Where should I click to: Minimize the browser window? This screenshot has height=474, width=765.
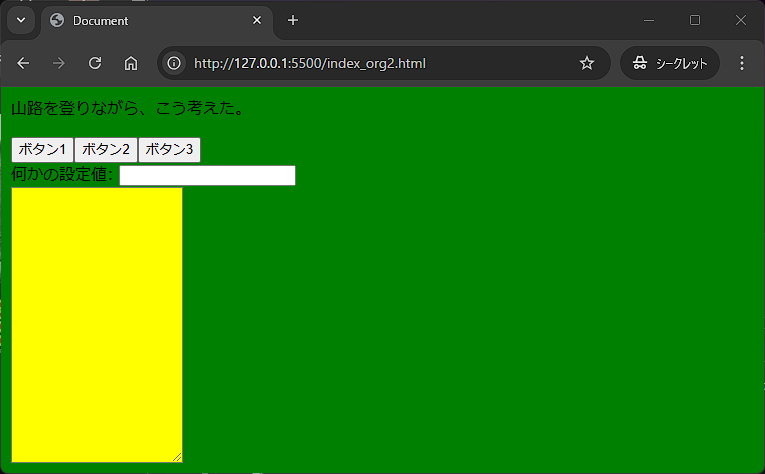[x=649, y=20]
